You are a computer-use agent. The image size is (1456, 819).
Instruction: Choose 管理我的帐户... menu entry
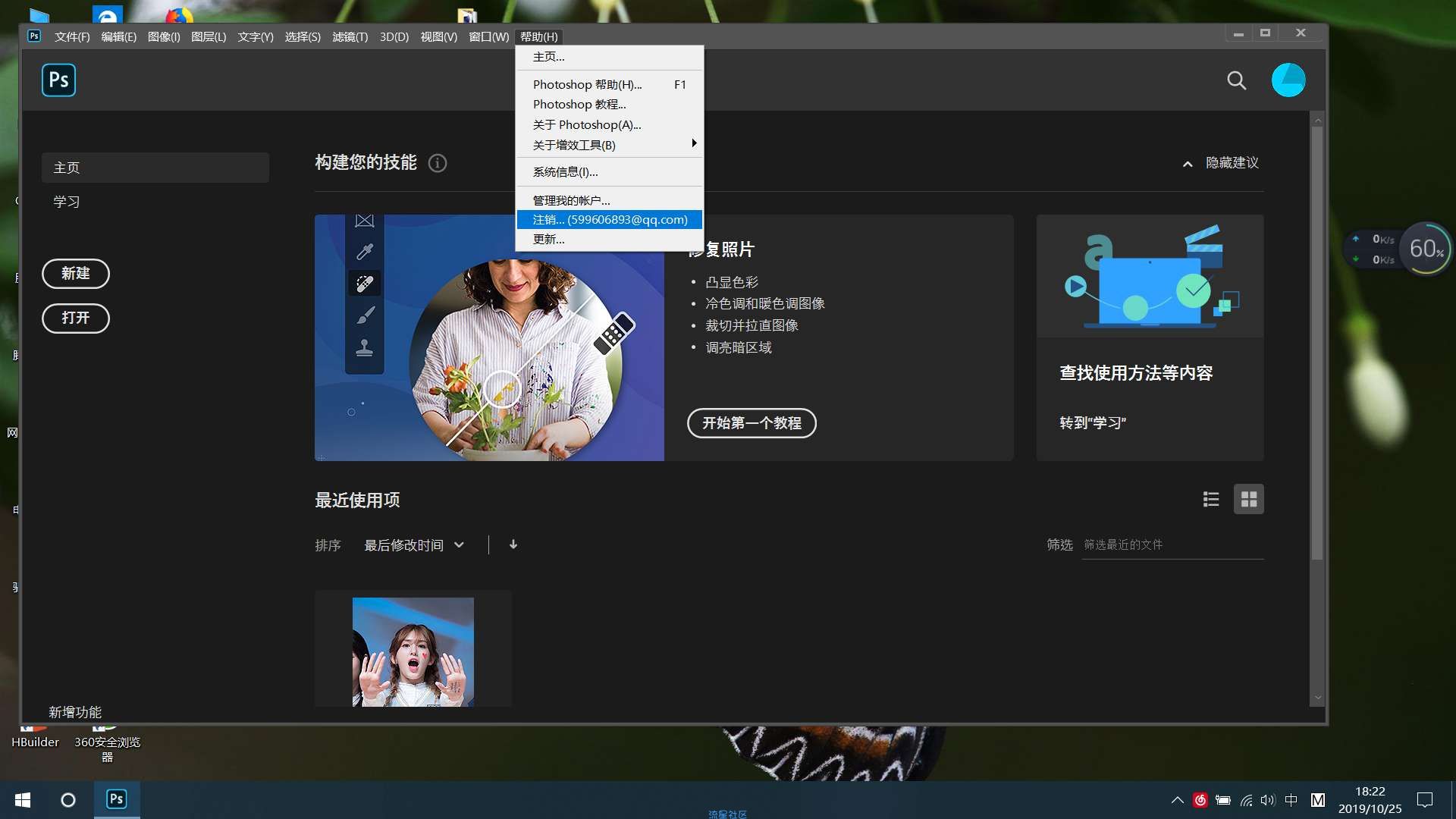(x=610, y=200)
